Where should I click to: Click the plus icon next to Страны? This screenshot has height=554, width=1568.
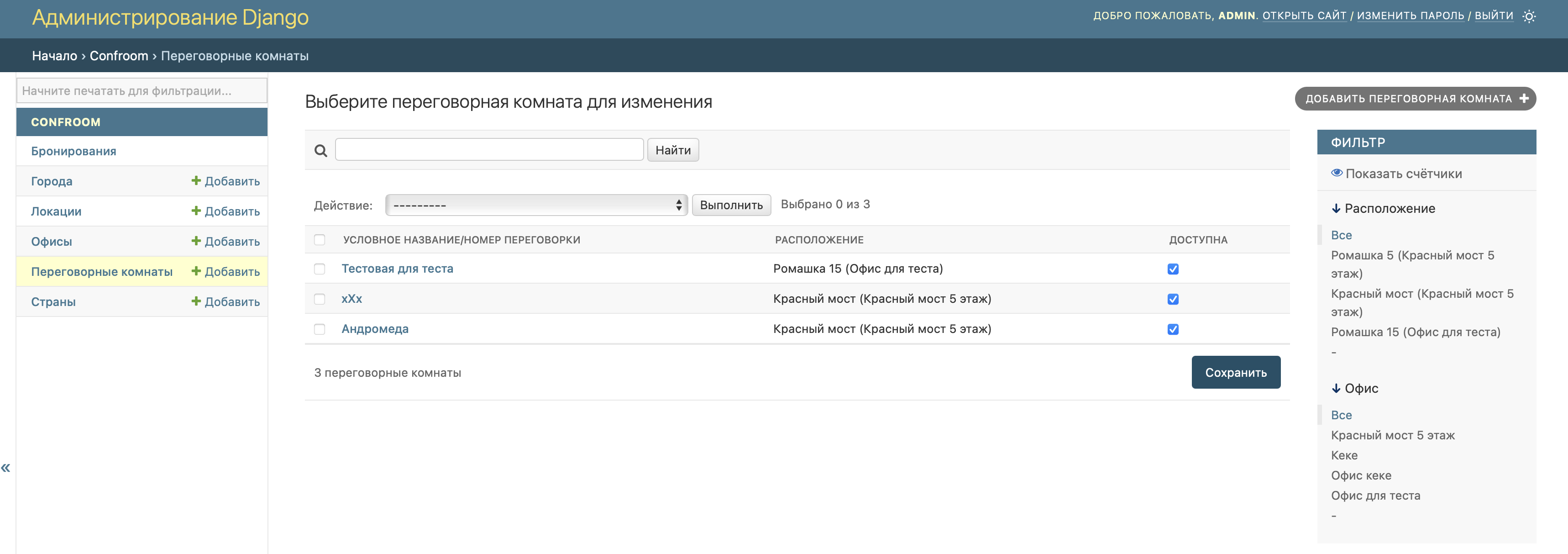(196, 301)
